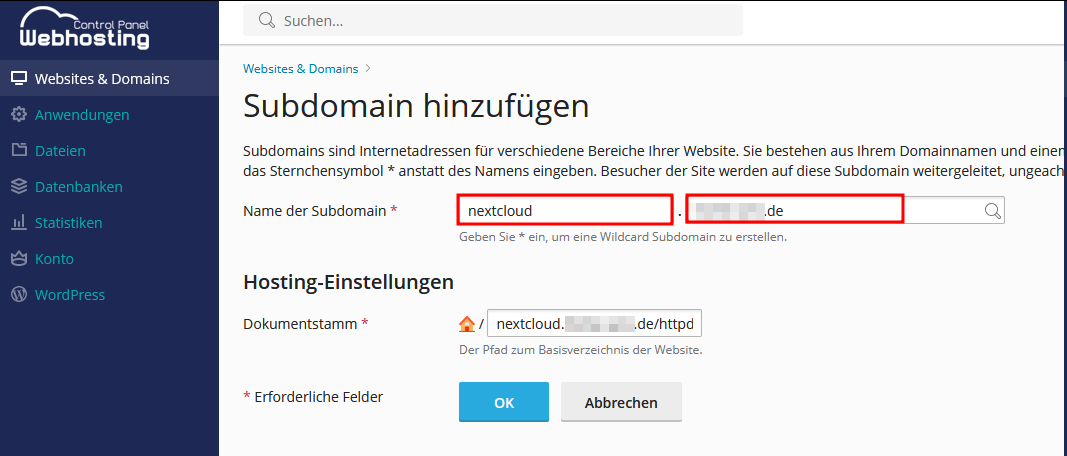Click the magnifier icon in the domain selector

(x=992, y=211)
